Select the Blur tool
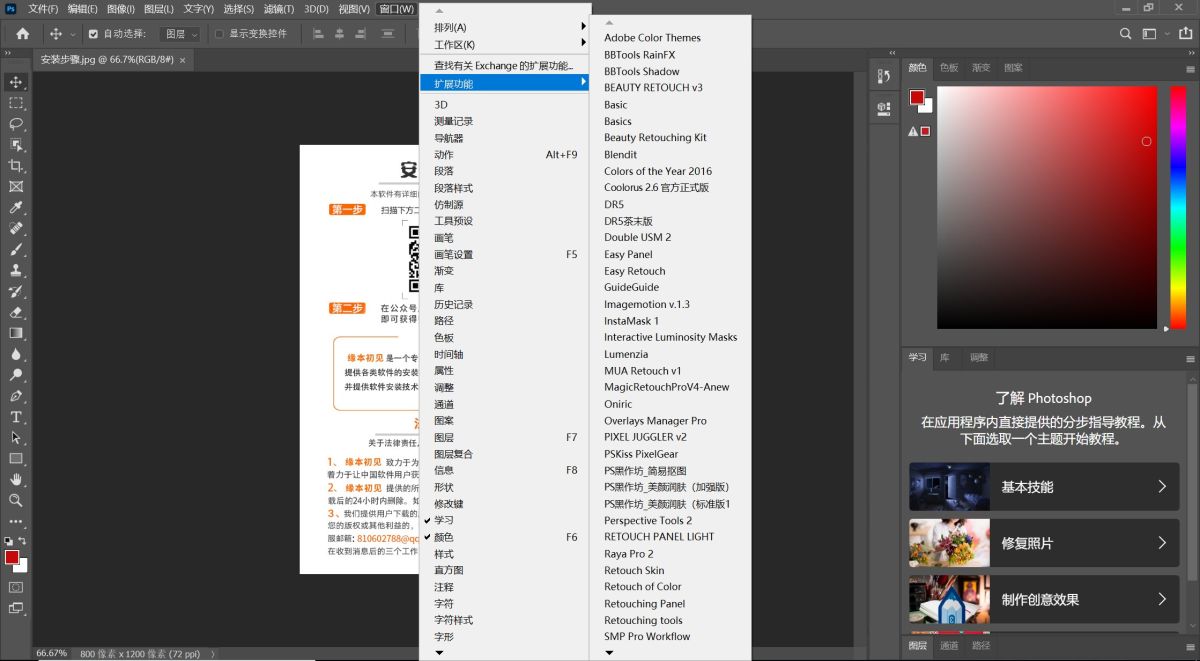Image resolution: width=1200 pixels, height=661 pixels. 16,354
